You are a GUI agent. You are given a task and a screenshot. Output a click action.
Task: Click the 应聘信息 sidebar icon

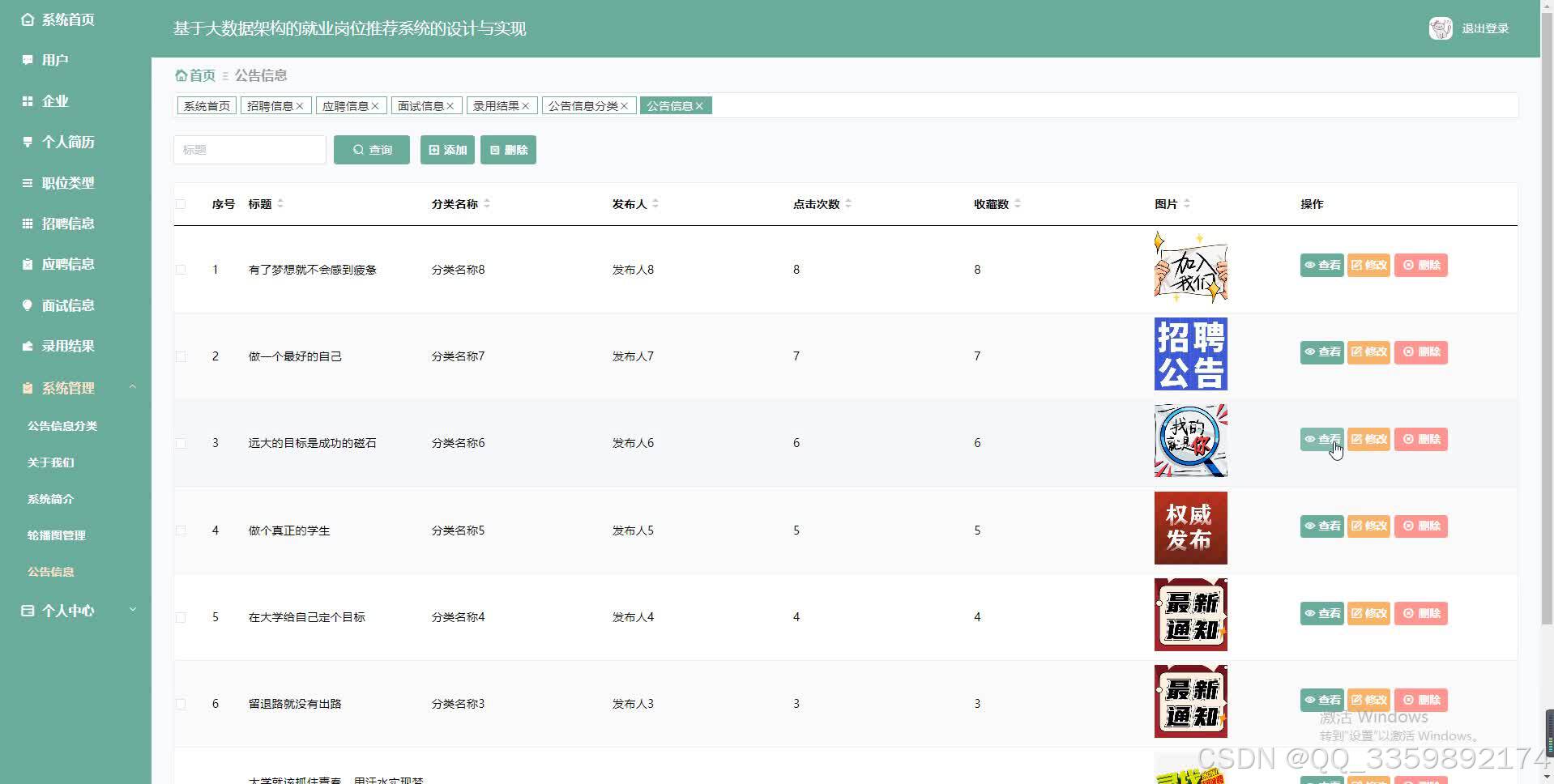pyautogui.click(x=28, y=264)
